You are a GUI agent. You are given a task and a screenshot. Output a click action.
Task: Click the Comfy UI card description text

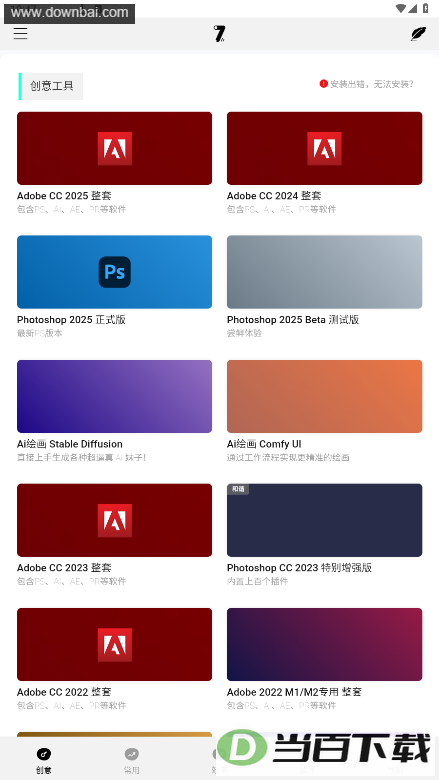click(x=288, y=457)
